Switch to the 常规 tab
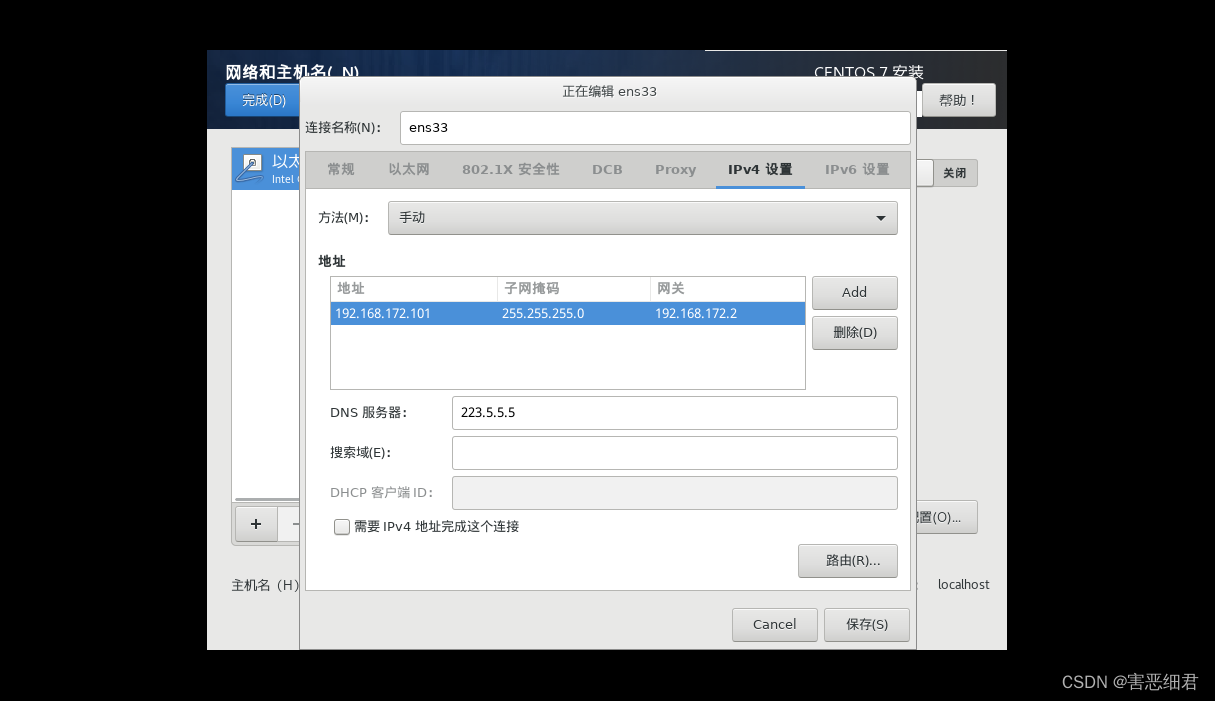1215x701 pixels. click(x=341, y=170)
